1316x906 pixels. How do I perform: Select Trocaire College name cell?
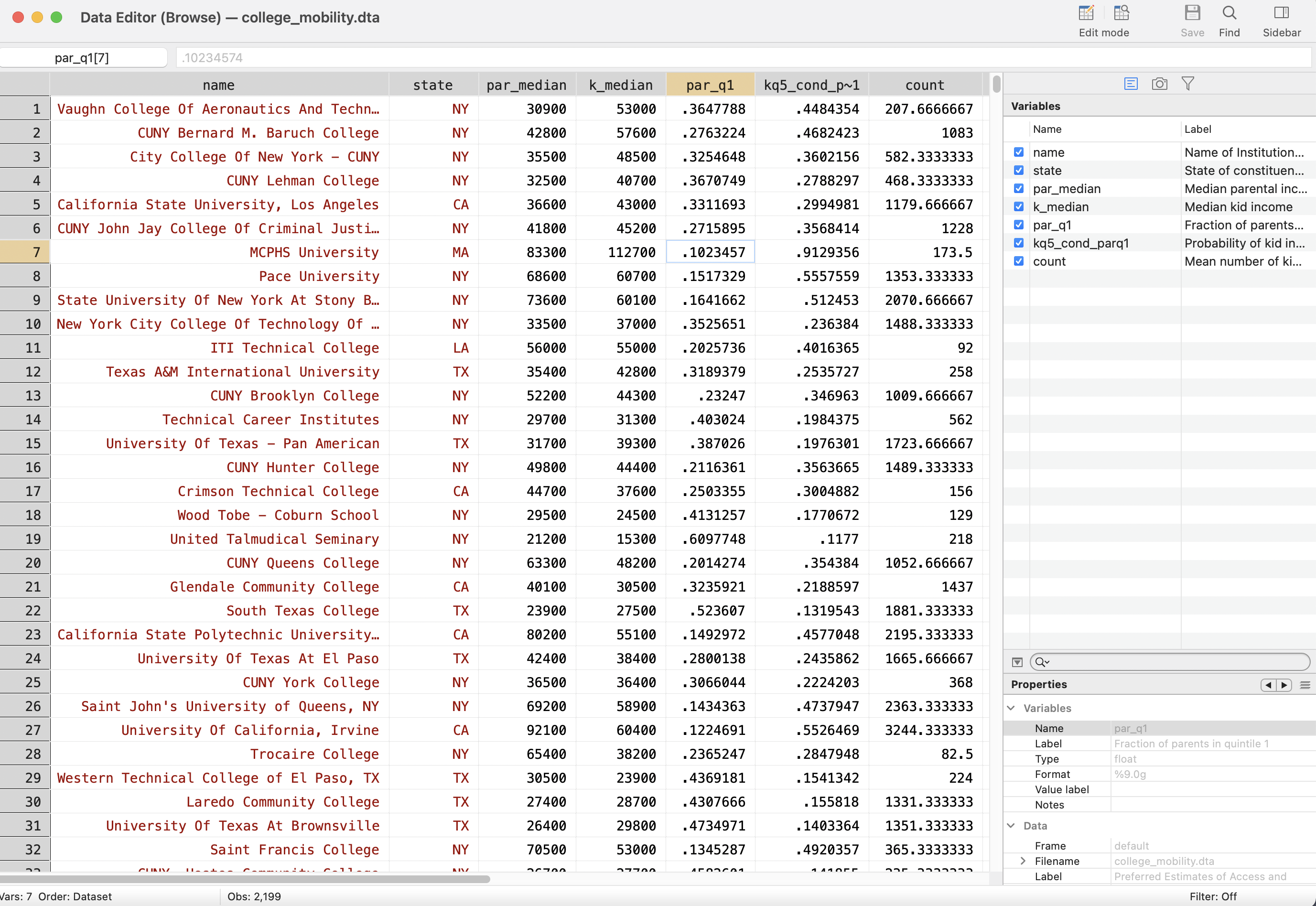(219, 754)
